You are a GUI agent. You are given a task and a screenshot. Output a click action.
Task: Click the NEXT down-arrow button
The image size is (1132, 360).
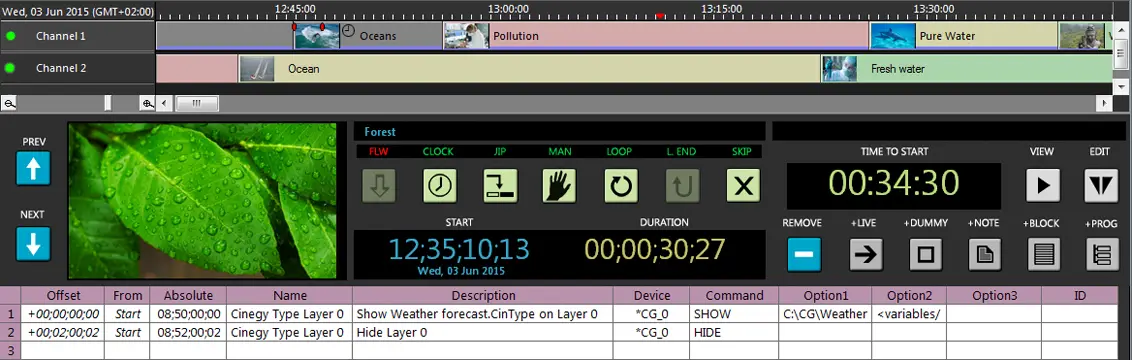(33, 244)
